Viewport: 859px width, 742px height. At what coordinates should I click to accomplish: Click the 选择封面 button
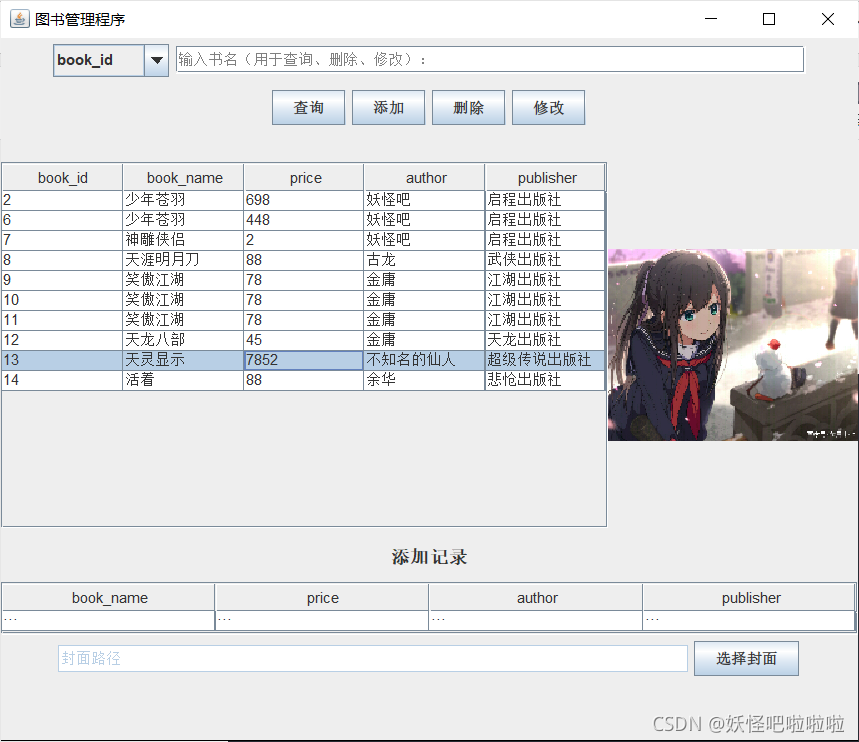(746, 658)
